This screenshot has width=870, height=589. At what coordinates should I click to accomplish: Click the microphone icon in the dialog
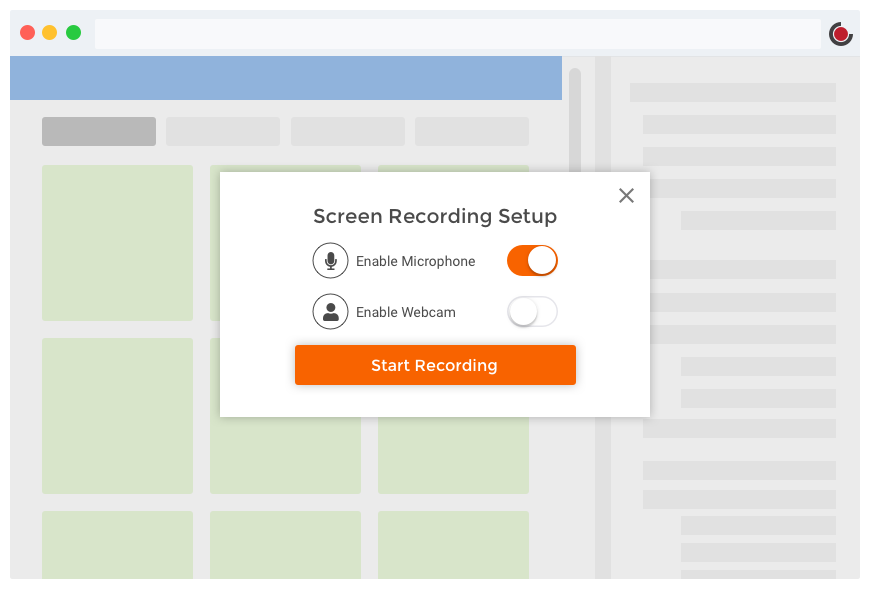pyautogui.click(x=330, y=261)
